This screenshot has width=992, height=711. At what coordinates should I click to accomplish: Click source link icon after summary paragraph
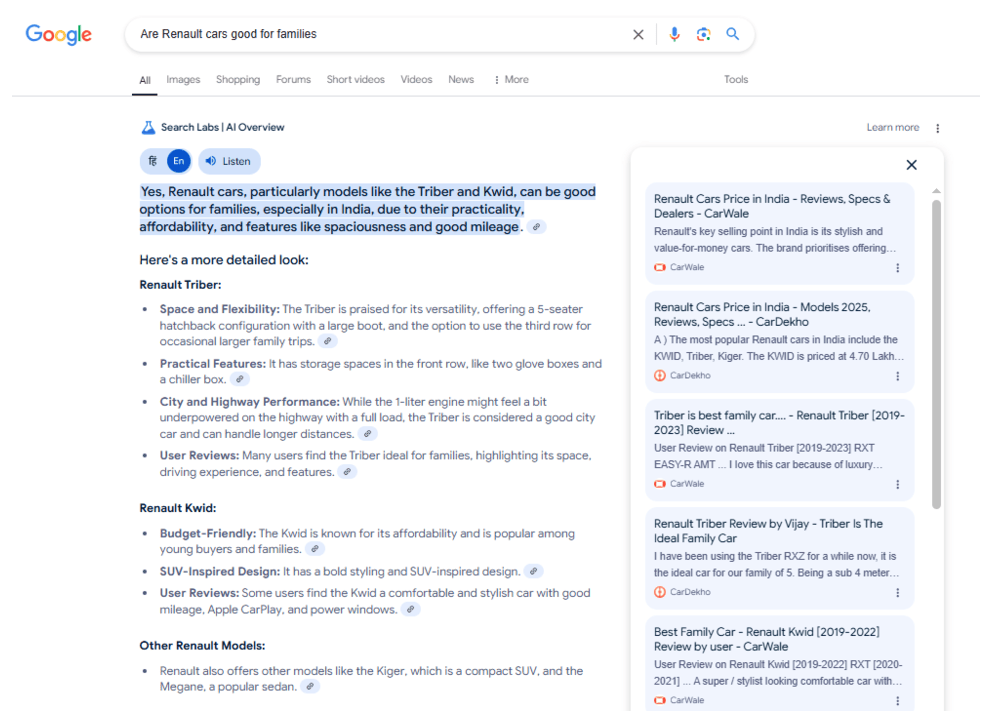(x=537, y=228)
